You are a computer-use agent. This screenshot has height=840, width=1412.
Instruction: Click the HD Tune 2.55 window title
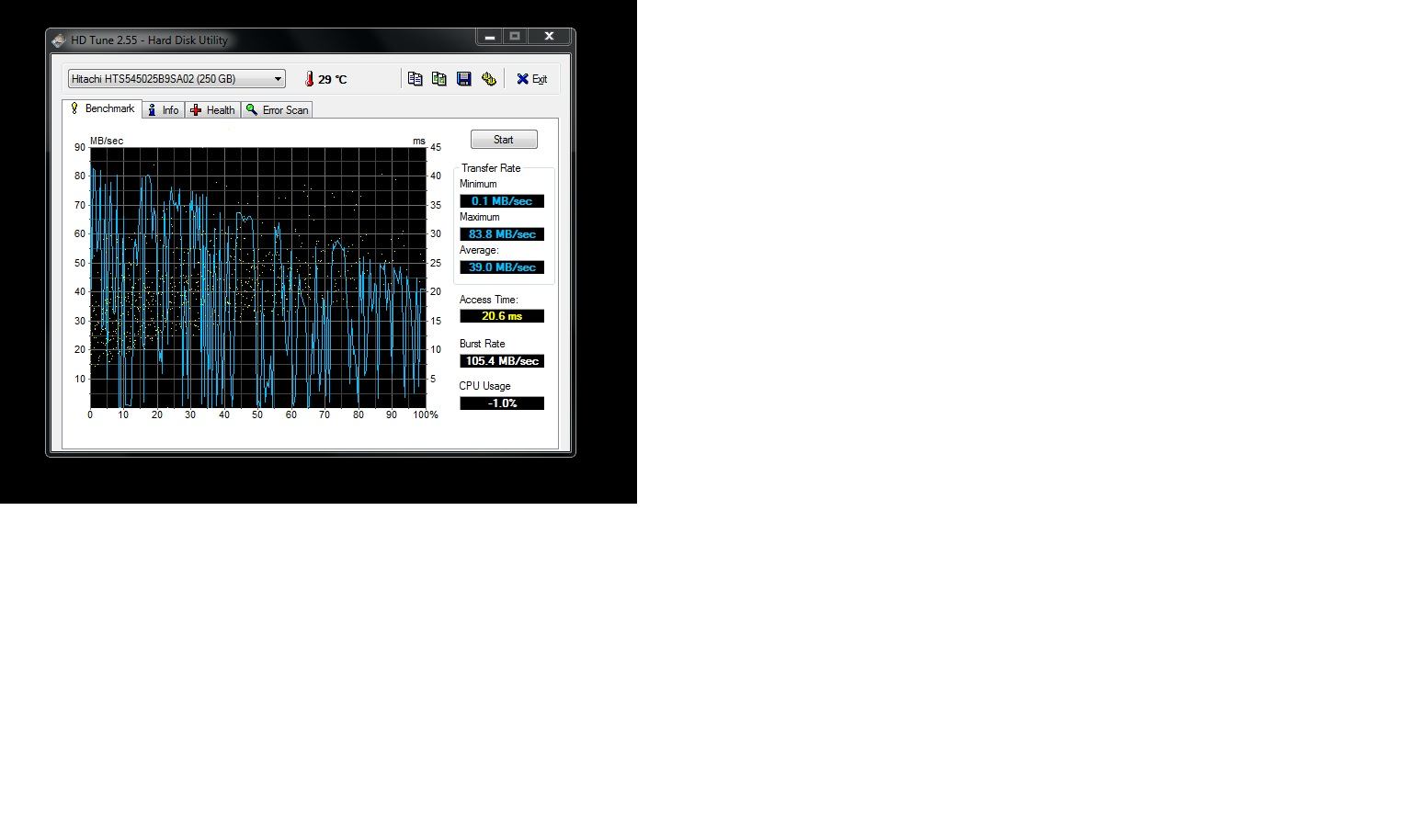coord(149,40)
